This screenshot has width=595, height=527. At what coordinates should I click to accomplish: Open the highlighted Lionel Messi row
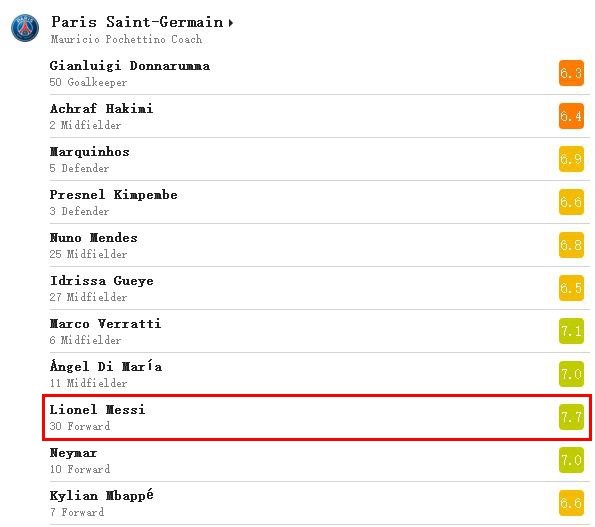317,417
